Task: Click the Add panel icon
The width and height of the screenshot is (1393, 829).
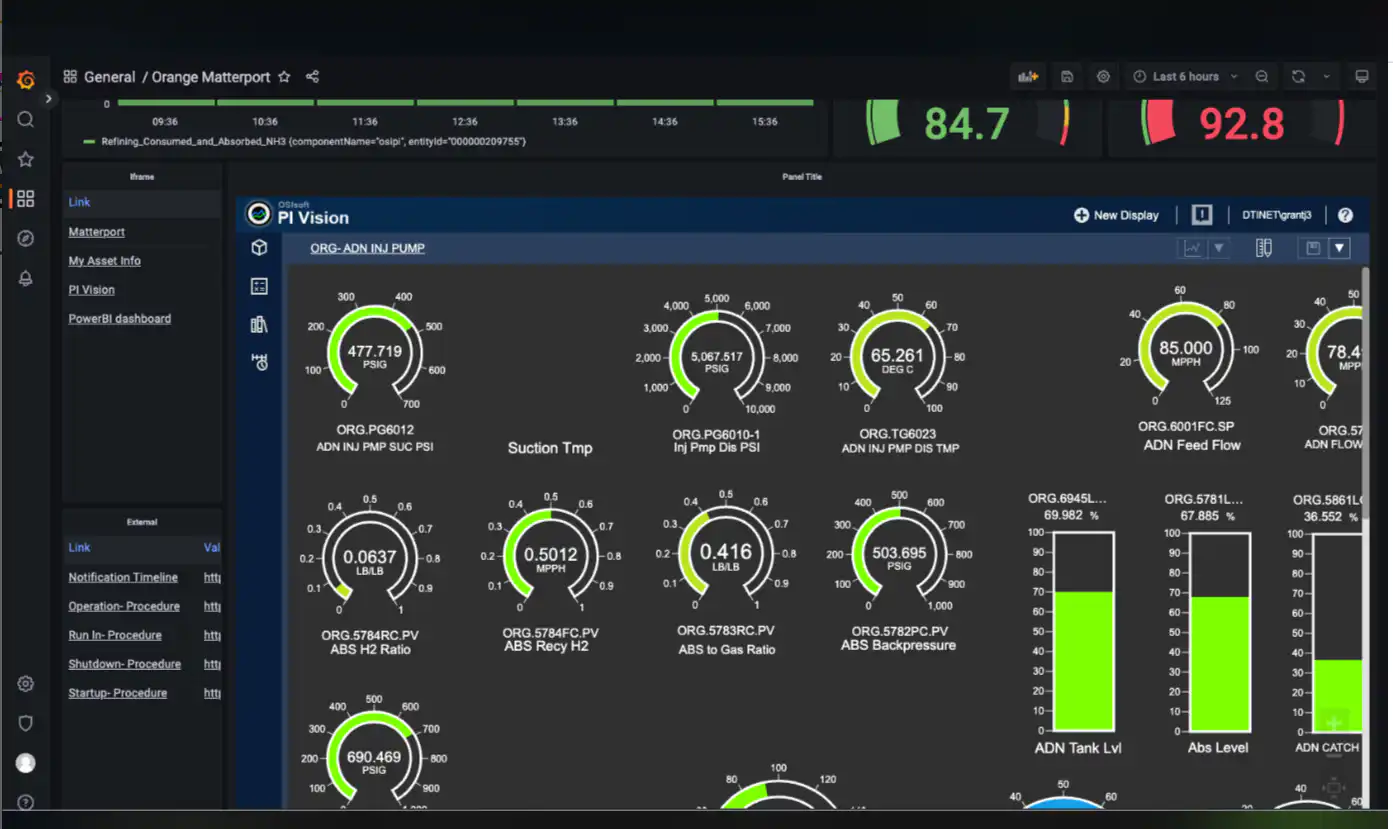Action: click(1028, 77)
